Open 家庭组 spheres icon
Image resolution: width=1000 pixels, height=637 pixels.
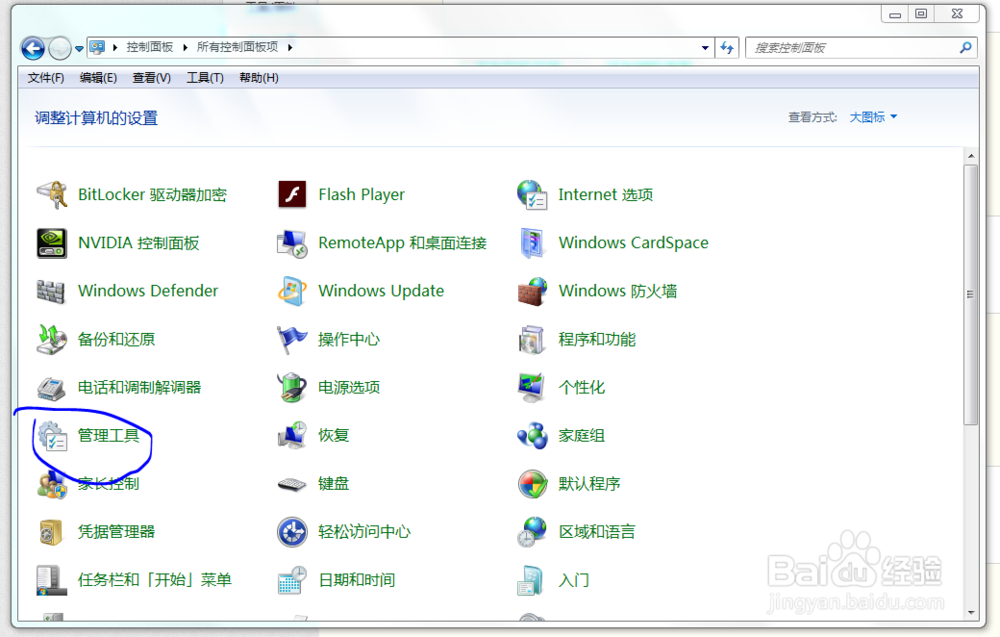click(532, 436)
